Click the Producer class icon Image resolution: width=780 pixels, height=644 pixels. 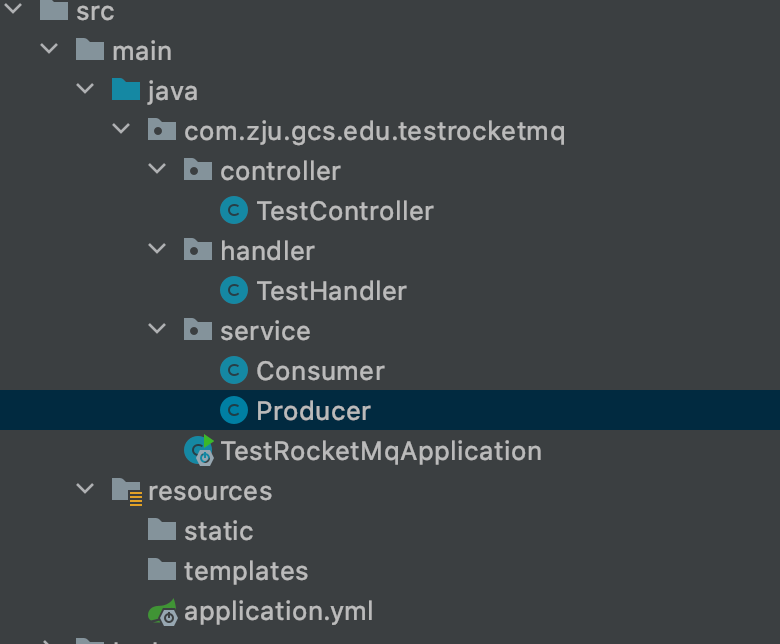233,411
